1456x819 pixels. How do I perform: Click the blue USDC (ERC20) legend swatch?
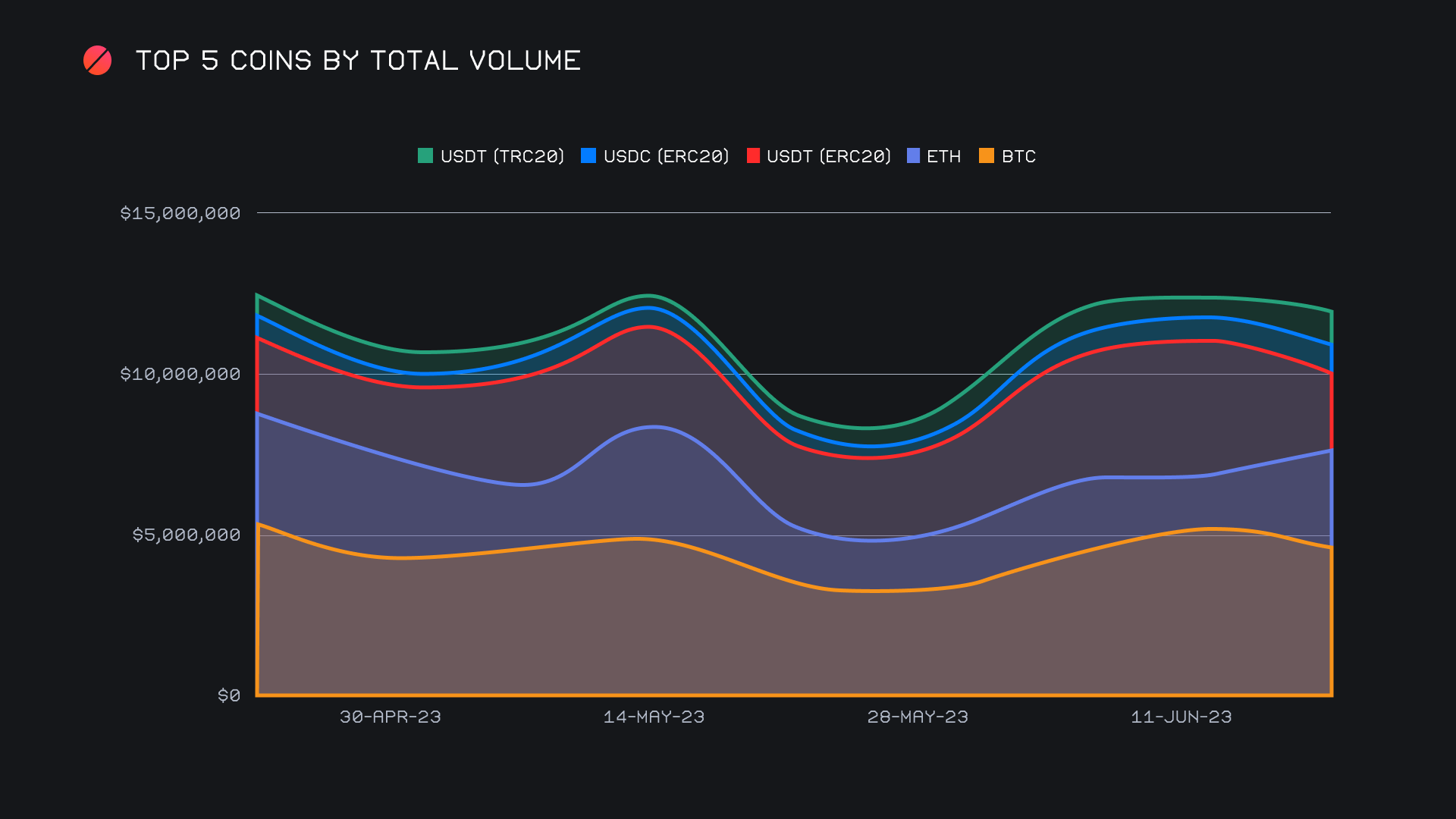tap(588, 156)
